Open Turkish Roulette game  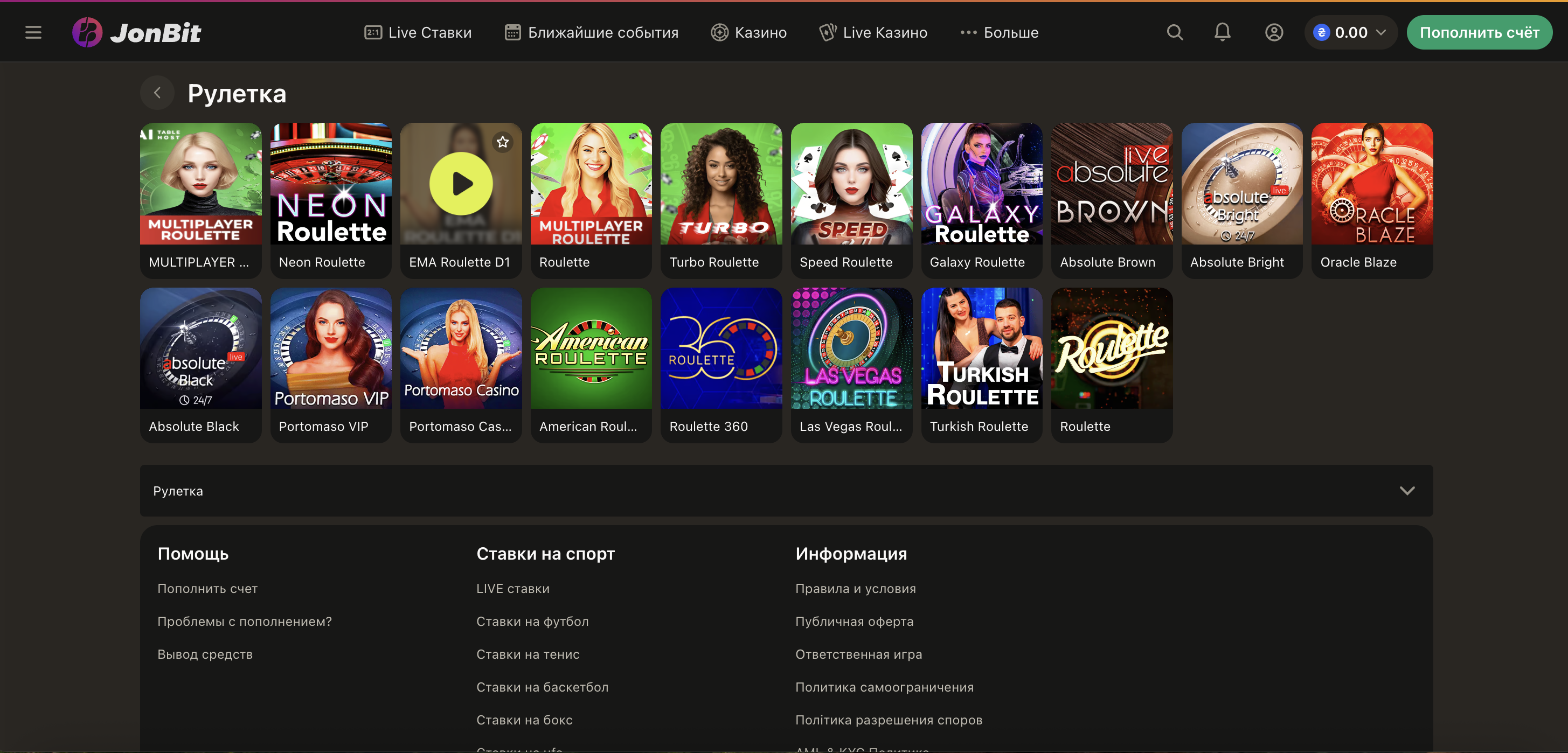(982, 365)
